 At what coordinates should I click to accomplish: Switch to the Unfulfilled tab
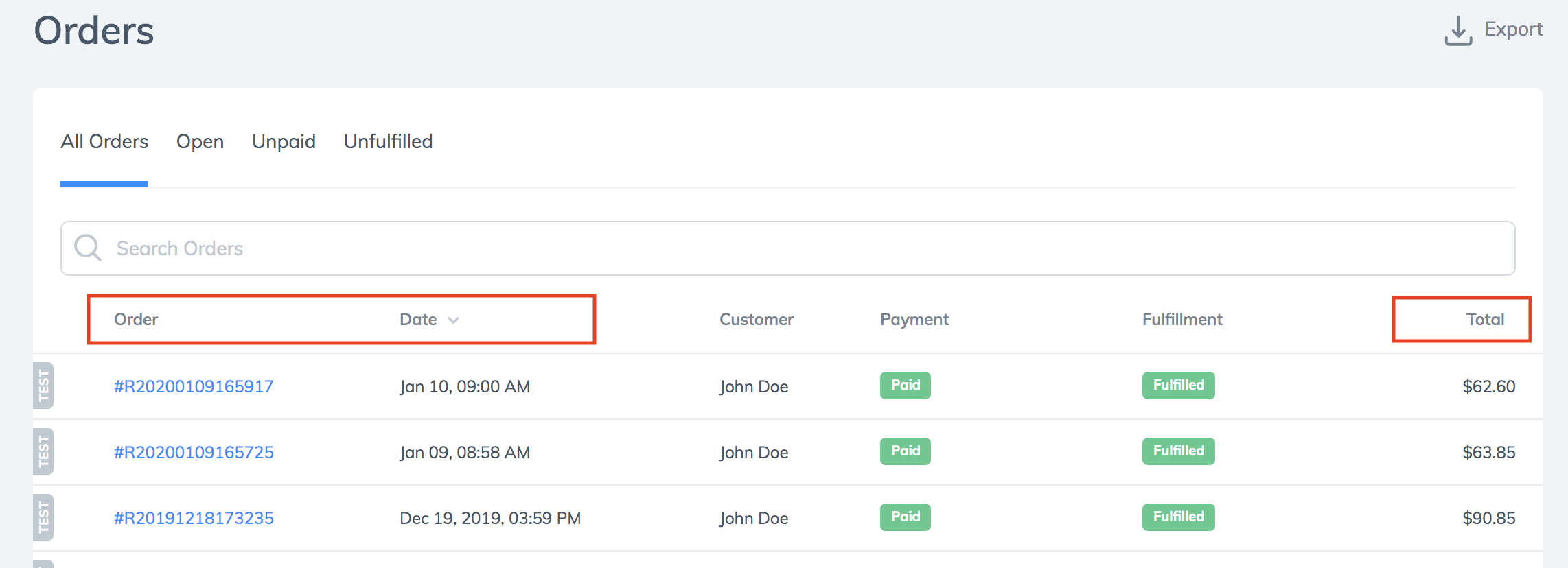tap(388, 141)
